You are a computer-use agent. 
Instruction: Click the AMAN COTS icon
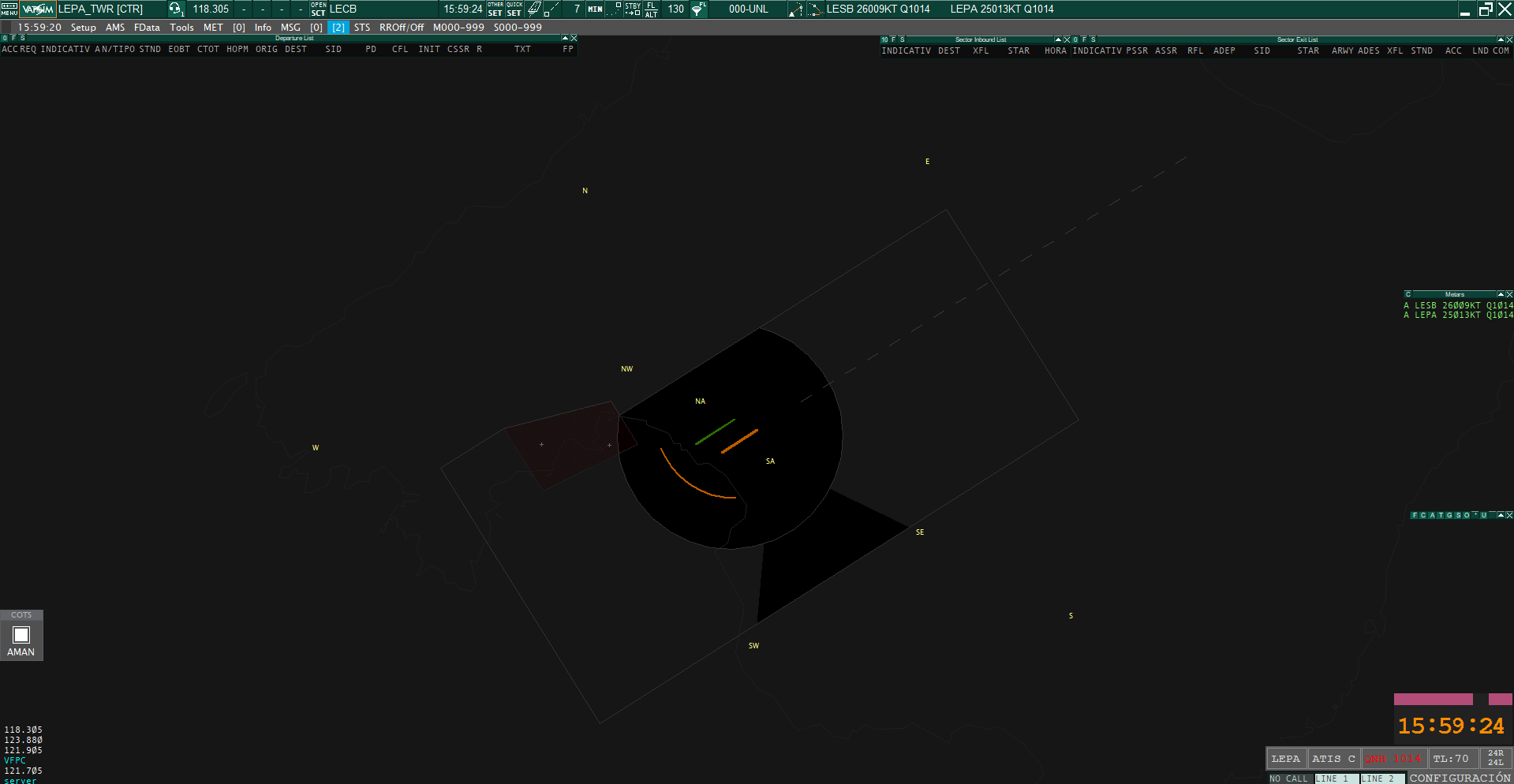21,636
